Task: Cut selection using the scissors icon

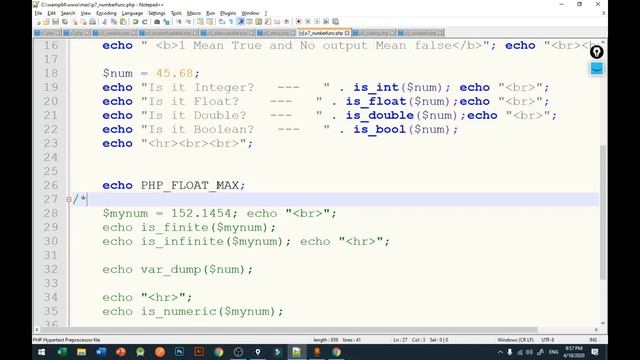Action: [104, 21]
